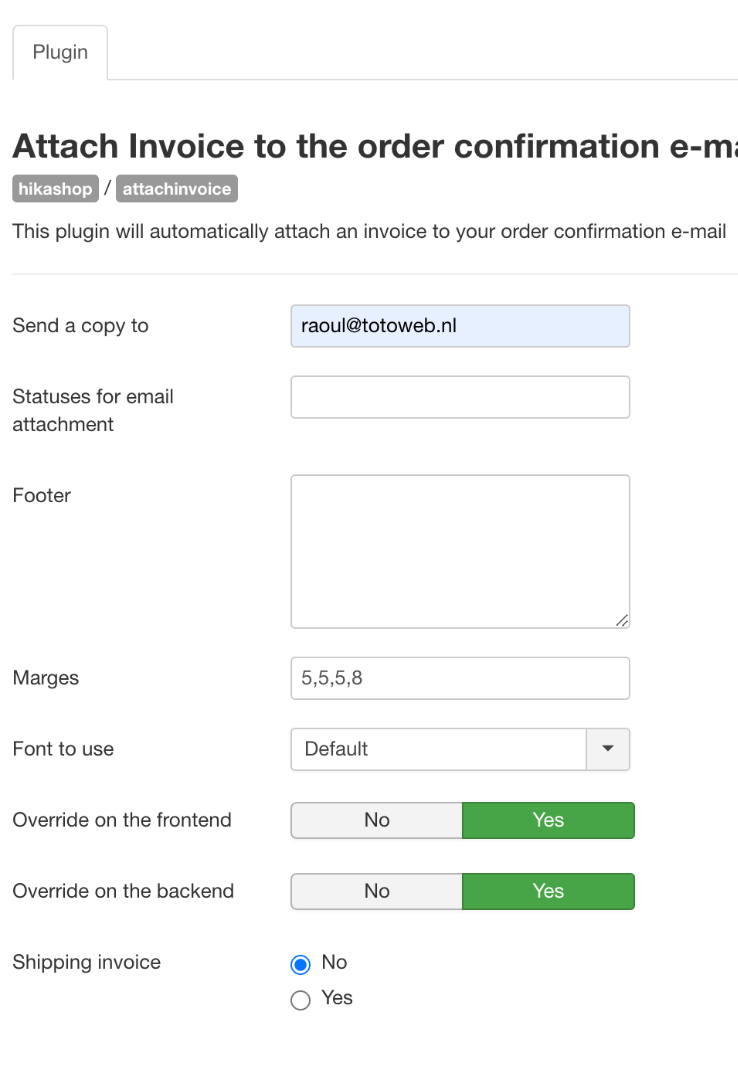Open the Plugin tab
Viewport: 738px width, 1080px height.
tap(60, 52)
